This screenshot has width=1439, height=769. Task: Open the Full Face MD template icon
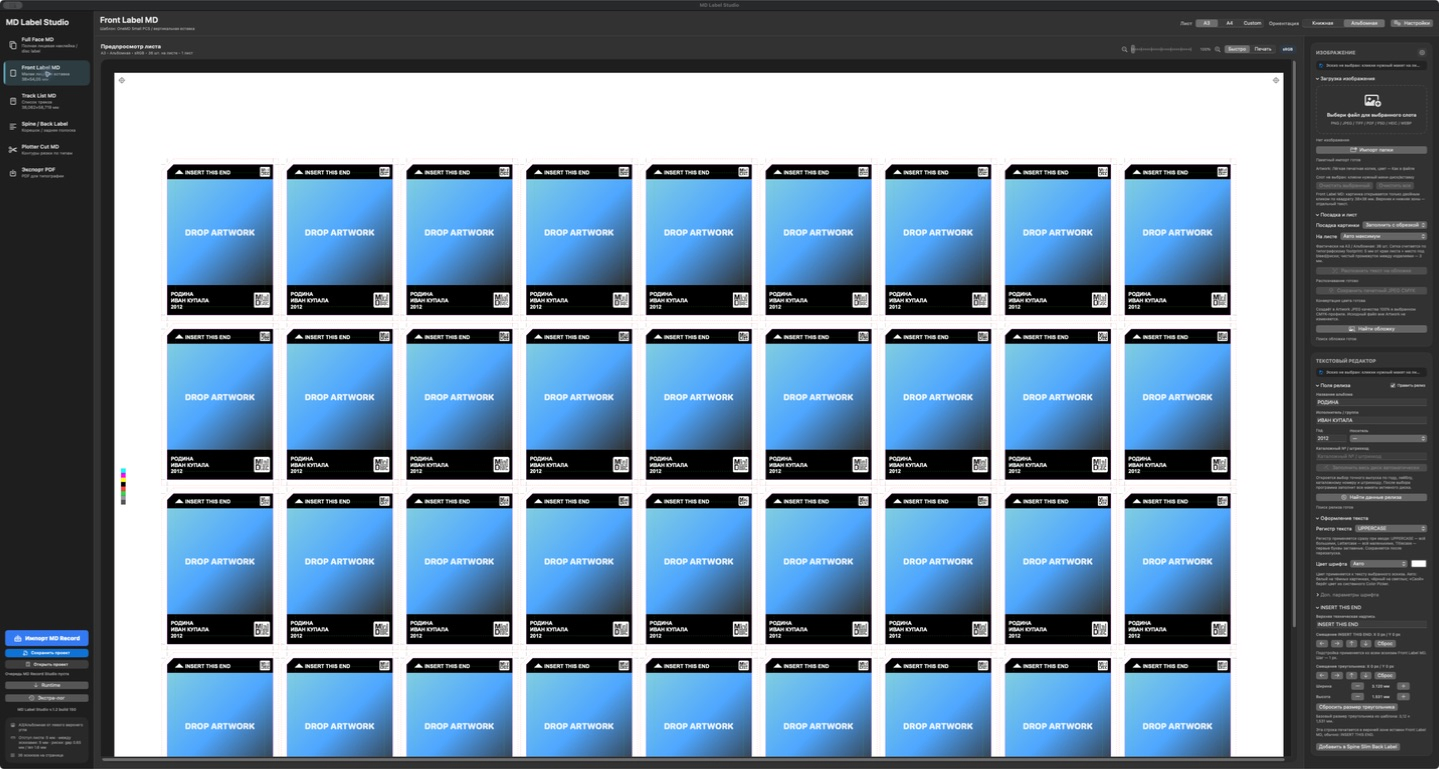pyautogui.click(x=12, y=45)
